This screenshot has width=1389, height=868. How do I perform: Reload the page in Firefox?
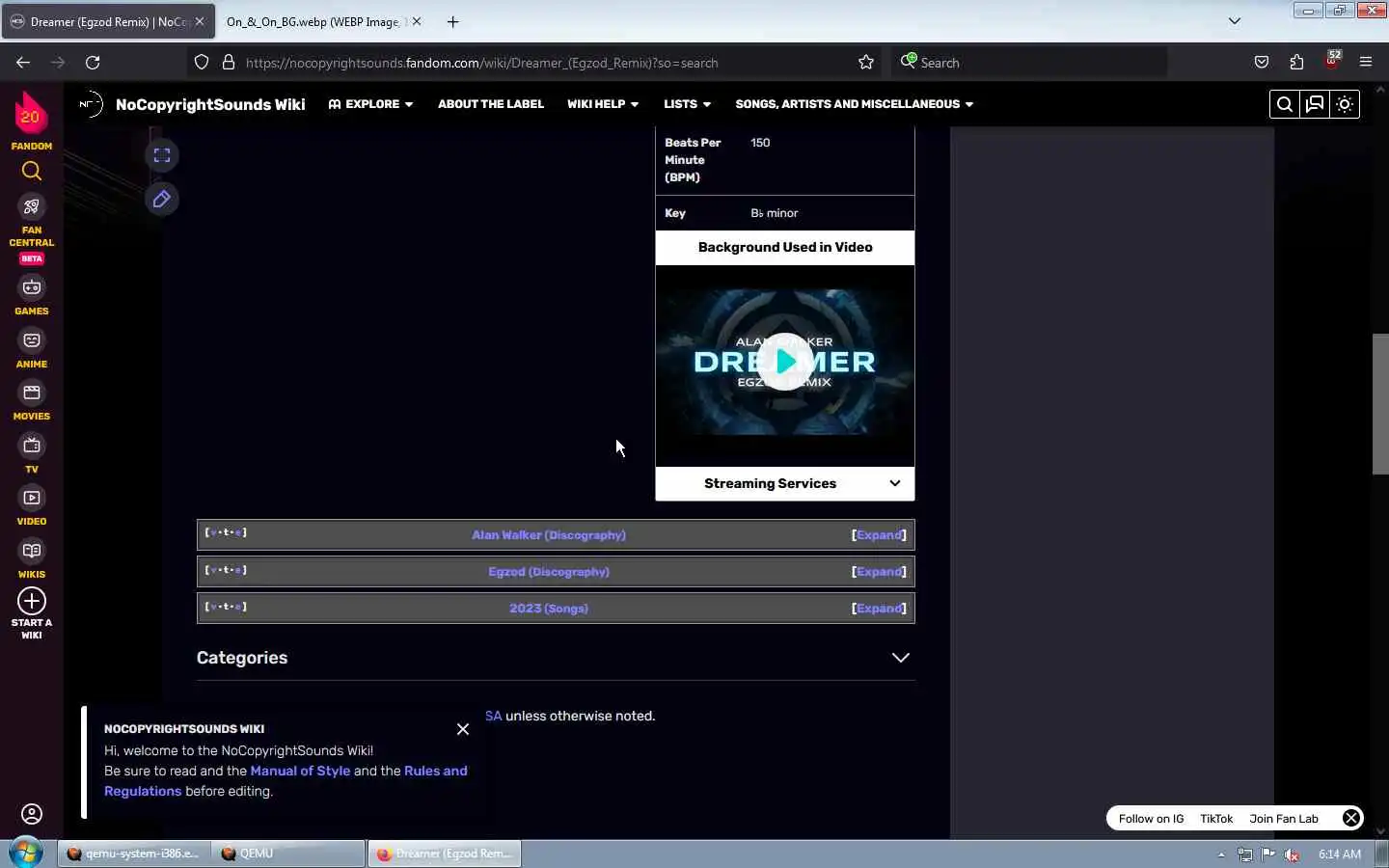pyautogui.click(x=93, y=63)
